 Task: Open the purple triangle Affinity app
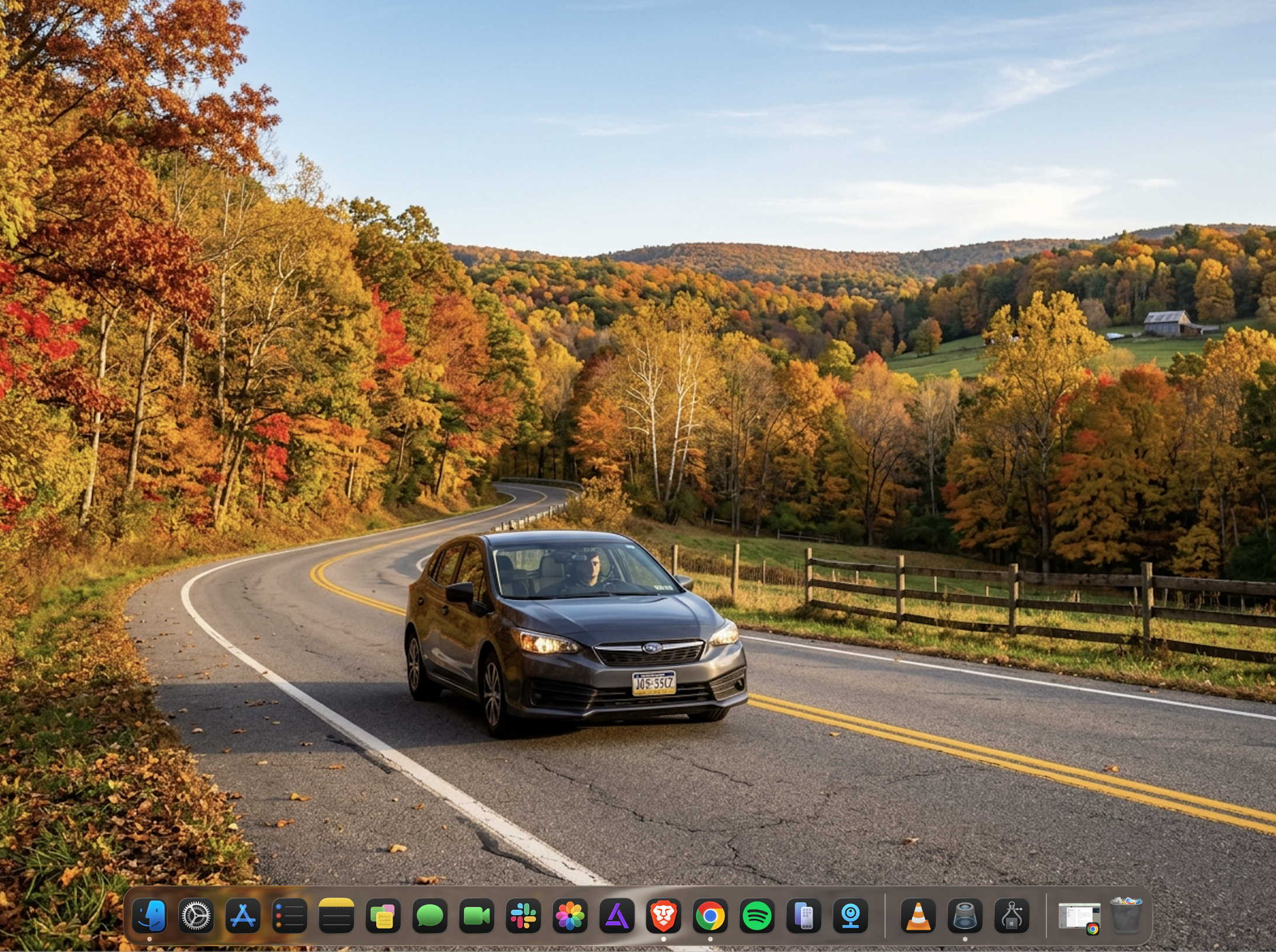click(x=617, y=915)
